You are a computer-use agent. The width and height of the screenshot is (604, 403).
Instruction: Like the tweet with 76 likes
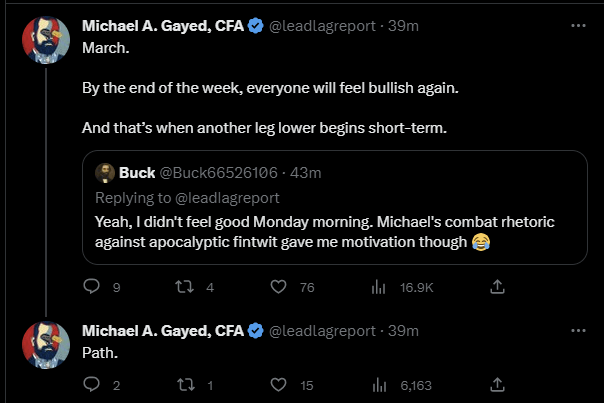pyautogui.click(x=278, y=287)
